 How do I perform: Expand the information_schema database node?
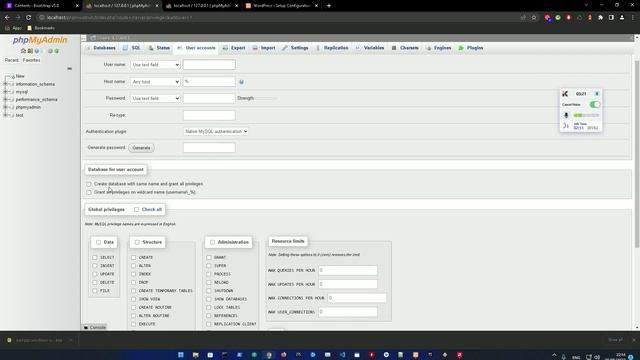[x=6, y=84]
